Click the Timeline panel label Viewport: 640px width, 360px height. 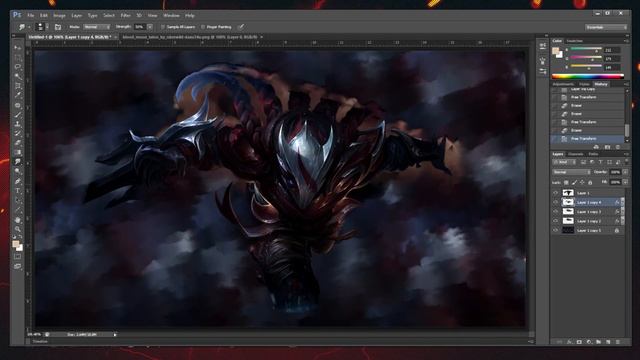click(40, 342)
